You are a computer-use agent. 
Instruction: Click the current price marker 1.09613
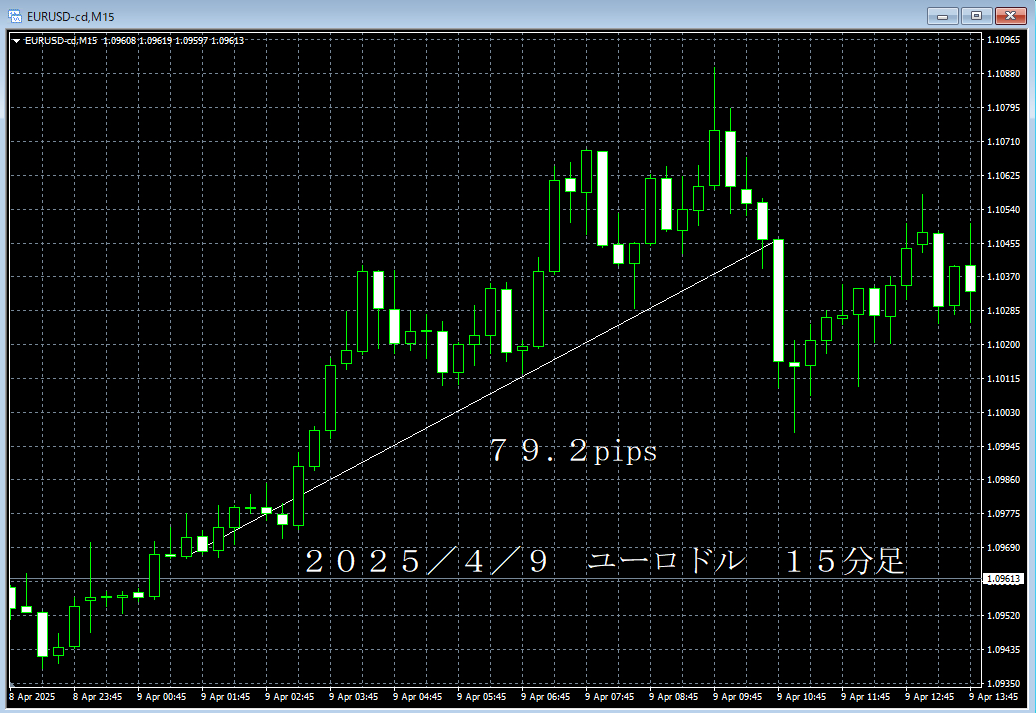[1003, 579]
